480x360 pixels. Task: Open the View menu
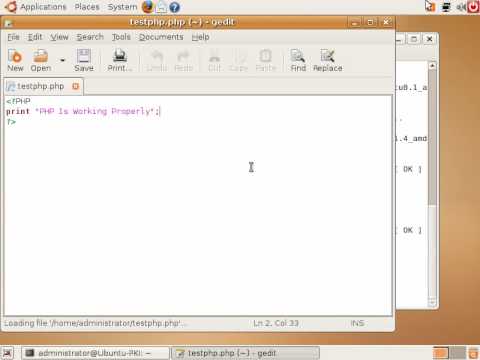59,37
